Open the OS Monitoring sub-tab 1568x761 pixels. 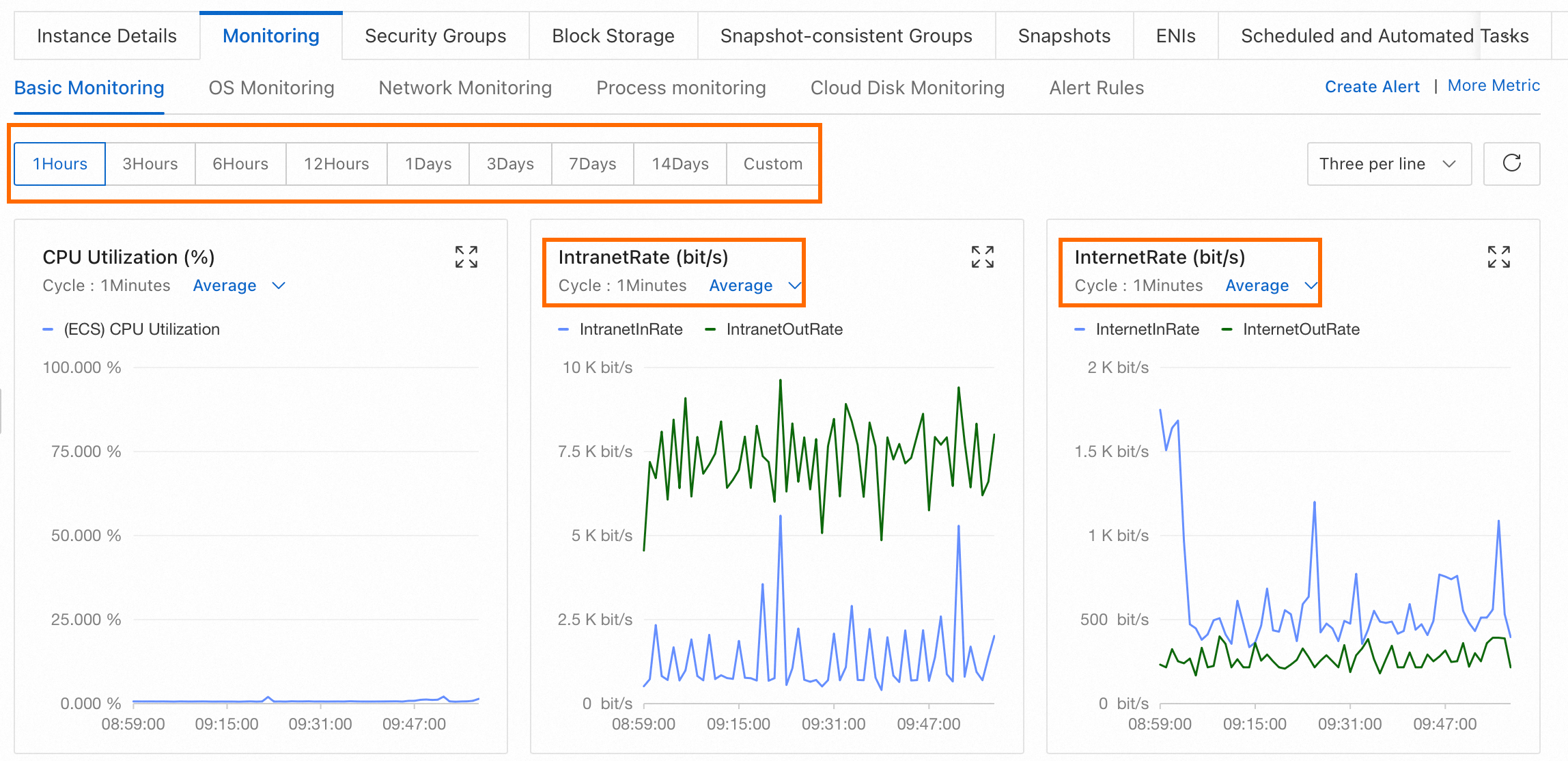point(271,87)
